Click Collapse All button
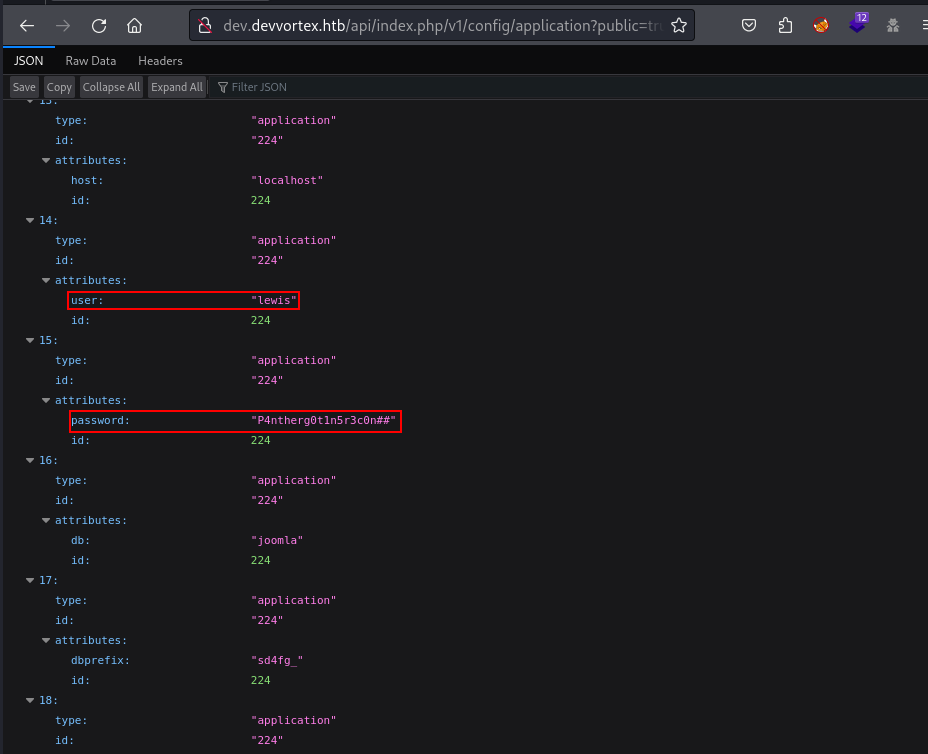Image resolution: width=928 pixels, height=754 pixels. (111, 87)
